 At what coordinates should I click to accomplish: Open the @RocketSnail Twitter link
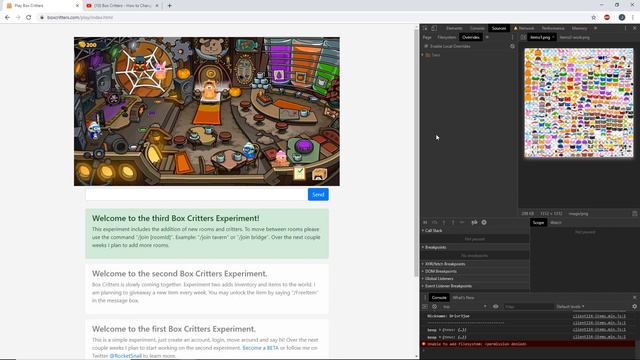pyautogui.click(x=125, y=356)
